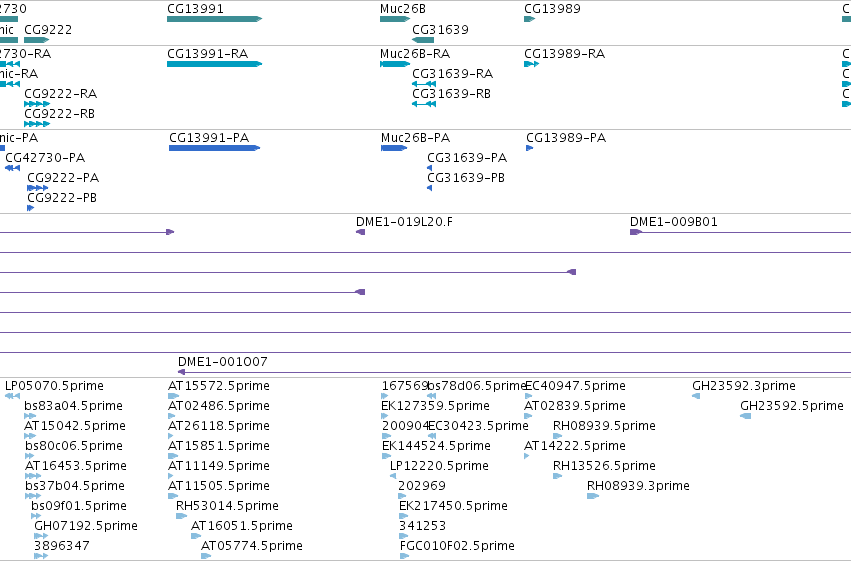Select the AT15572.5prime EST arrow
The width and height of the screenshot is (851, 561).
pyautogui.click(x=174, y=396)
